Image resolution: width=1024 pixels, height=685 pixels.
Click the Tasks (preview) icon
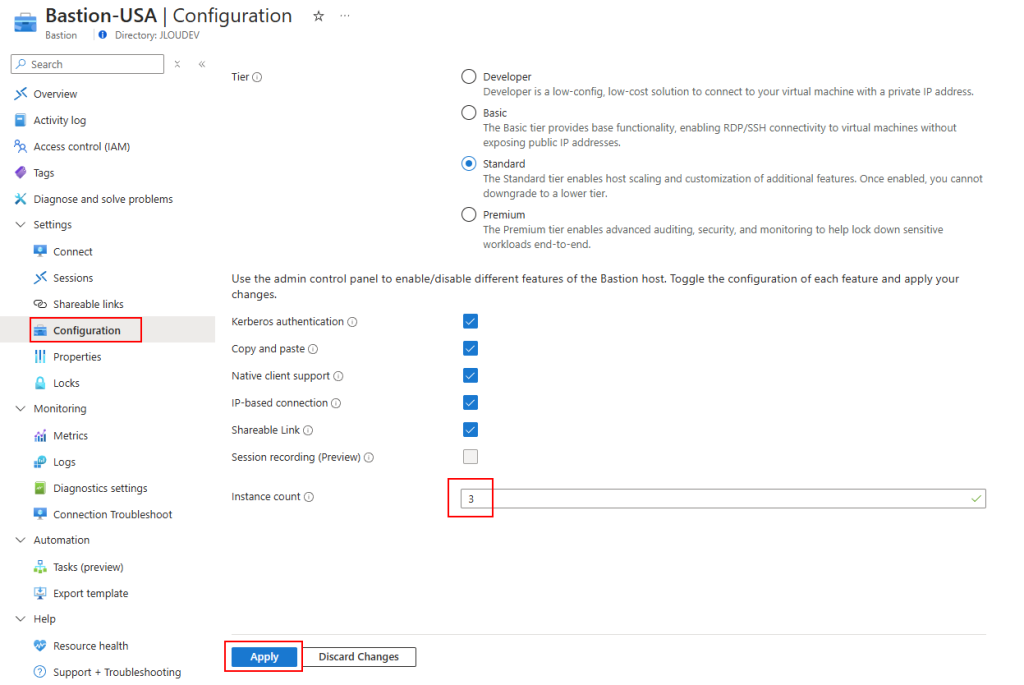(40, 567)
